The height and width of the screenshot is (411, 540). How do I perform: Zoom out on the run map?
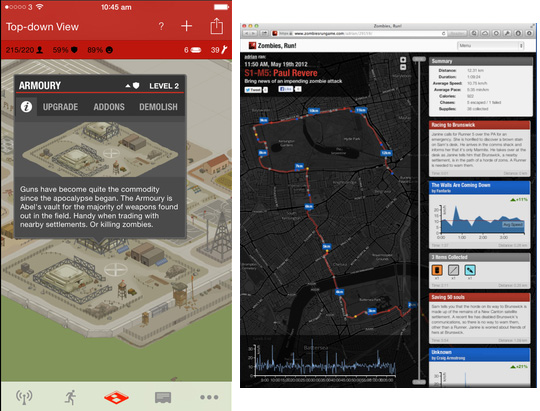click(x=403, y=67)
